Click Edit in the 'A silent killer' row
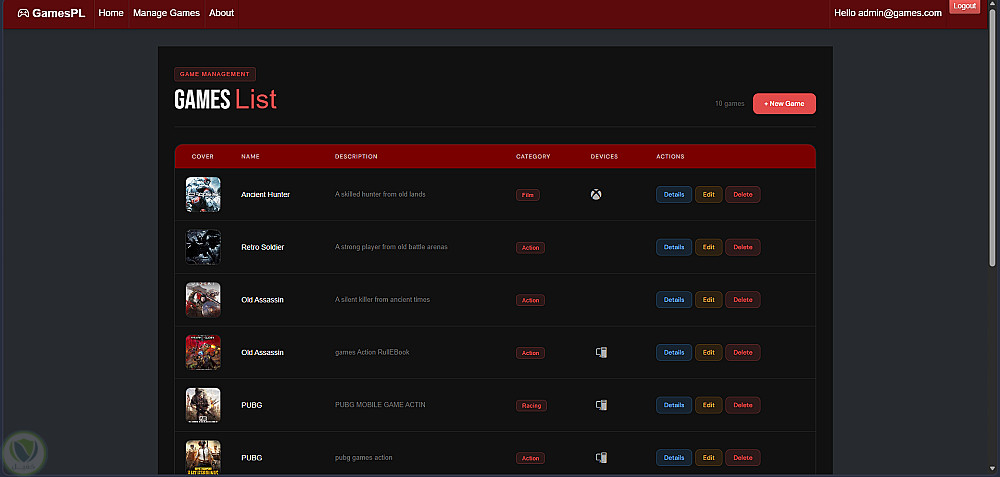 coord(709,300)
